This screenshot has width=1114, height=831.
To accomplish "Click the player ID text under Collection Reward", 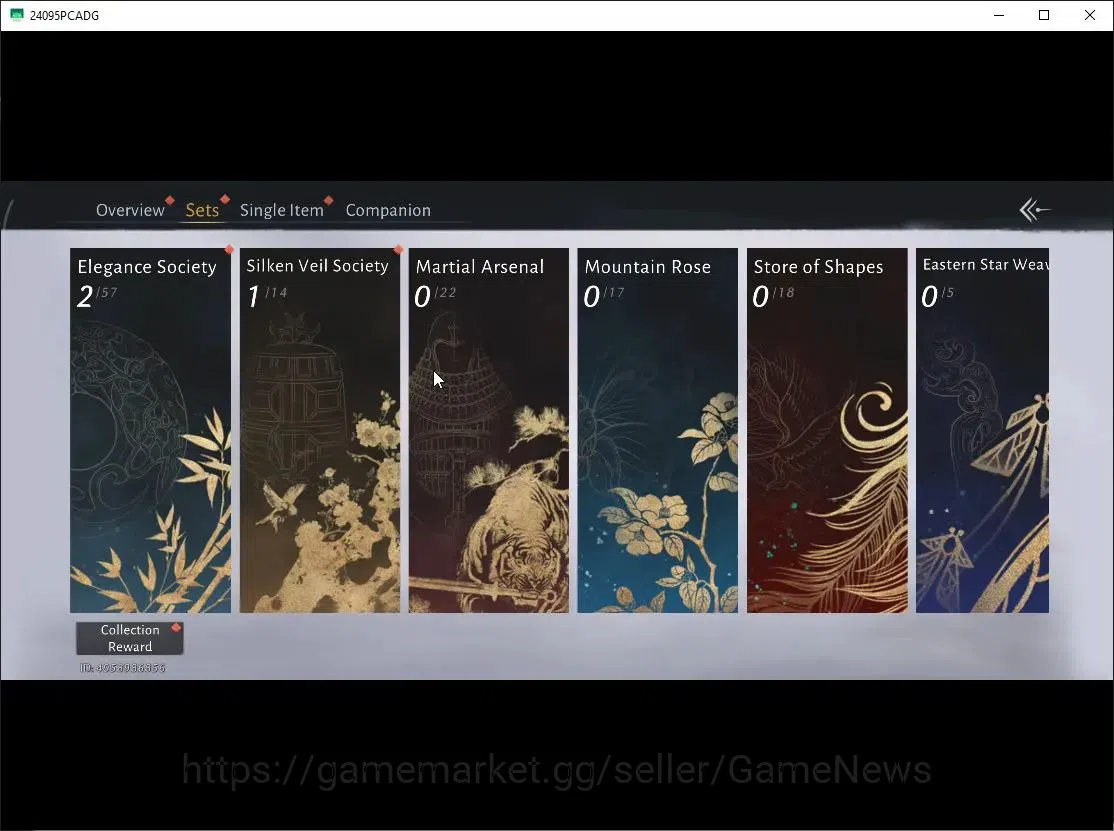I will pos(122,668).
